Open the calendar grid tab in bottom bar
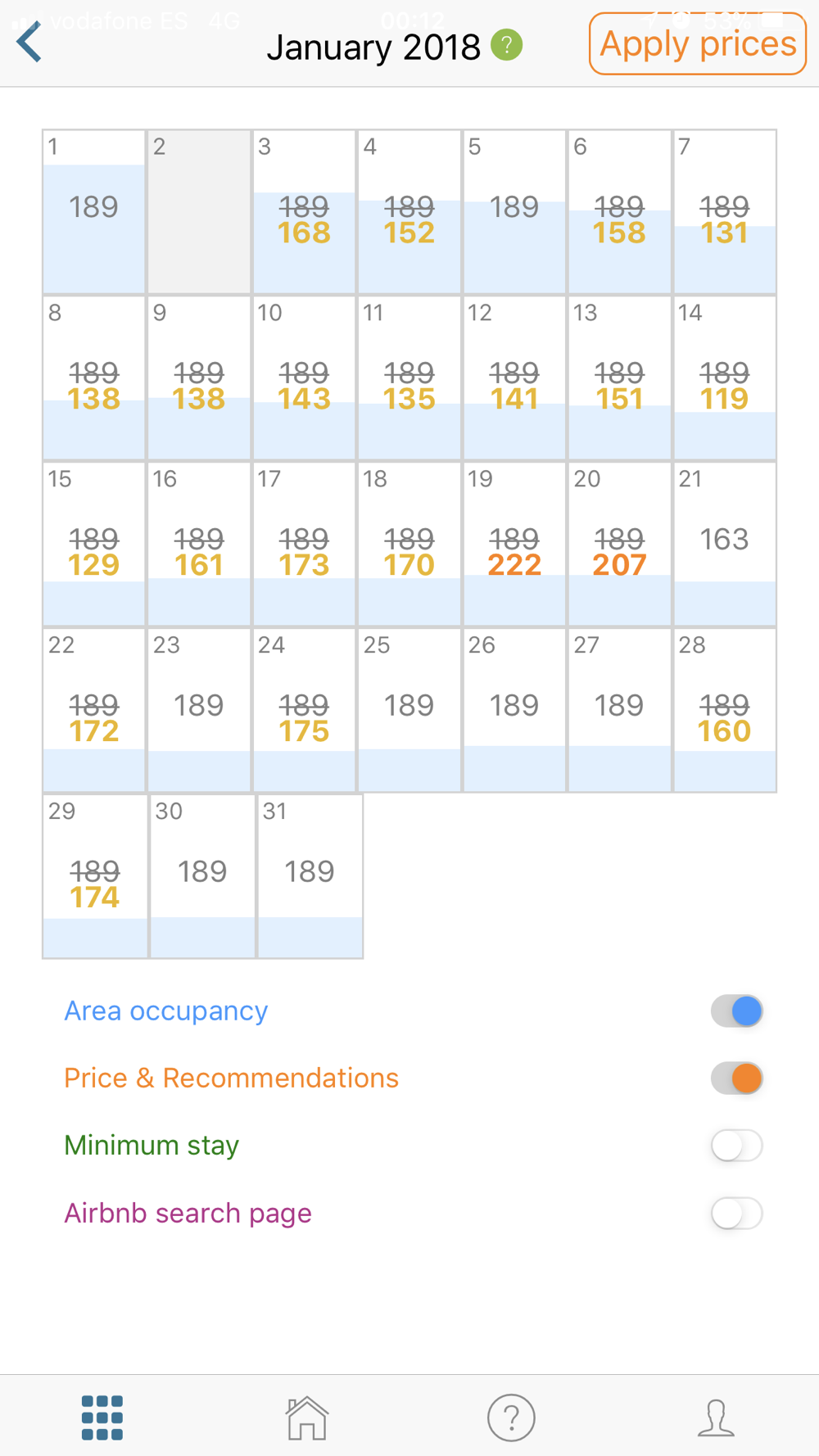The image size is (819, 1456). pyautogui.click(x=102, y=1418)
